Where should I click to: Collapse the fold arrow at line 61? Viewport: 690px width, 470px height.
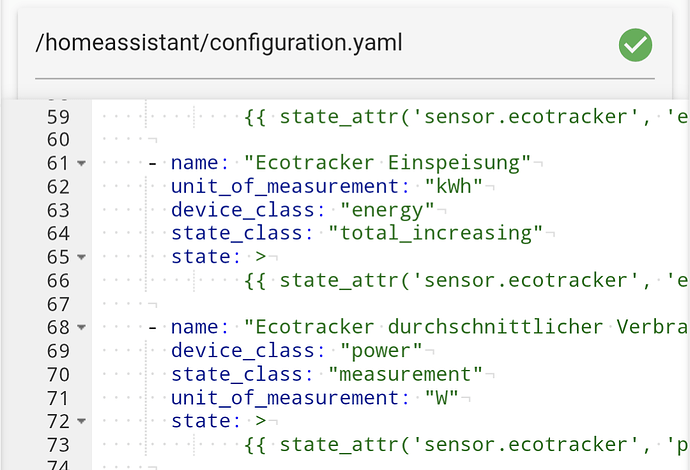81,163
